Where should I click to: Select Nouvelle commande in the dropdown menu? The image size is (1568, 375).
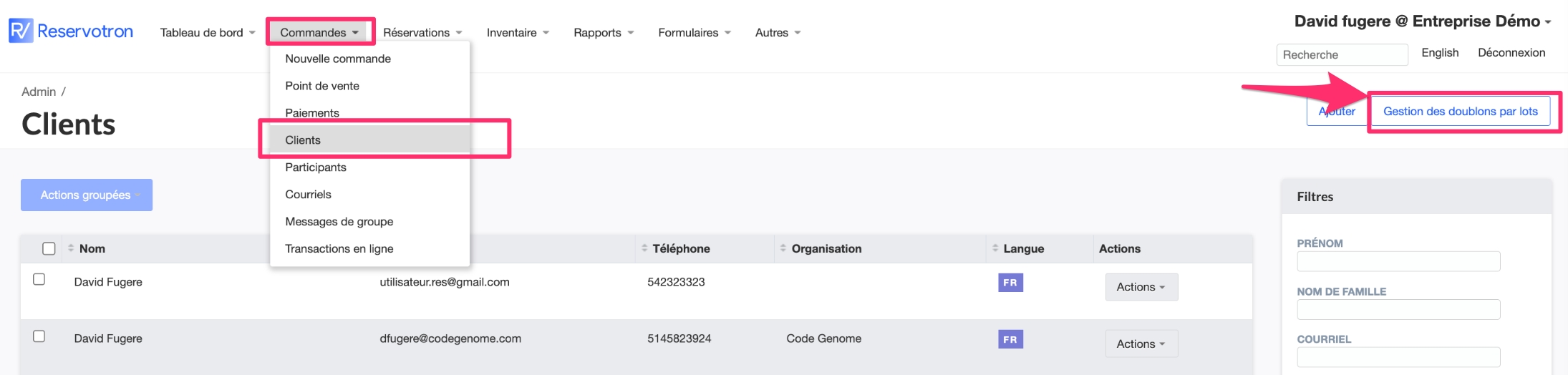[x=338, y=59]
